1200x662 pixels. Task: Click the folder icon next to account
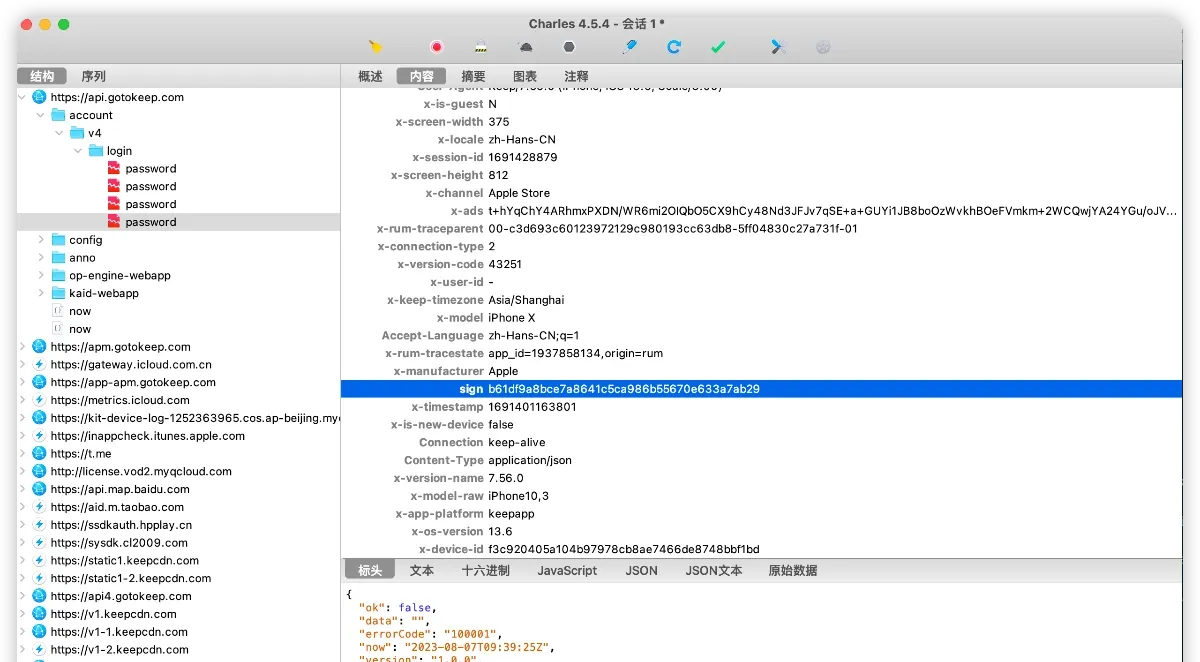coord(58,115)
